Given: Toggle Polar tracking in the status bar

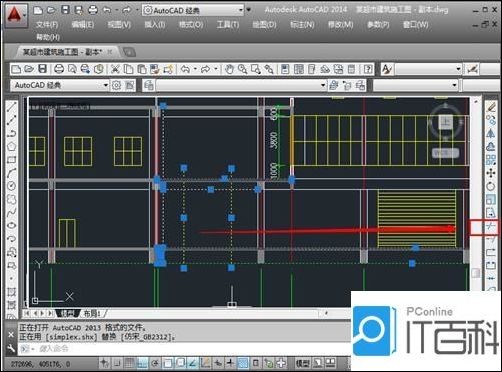Looking at the screenshot, I should [x=155, y=363].
